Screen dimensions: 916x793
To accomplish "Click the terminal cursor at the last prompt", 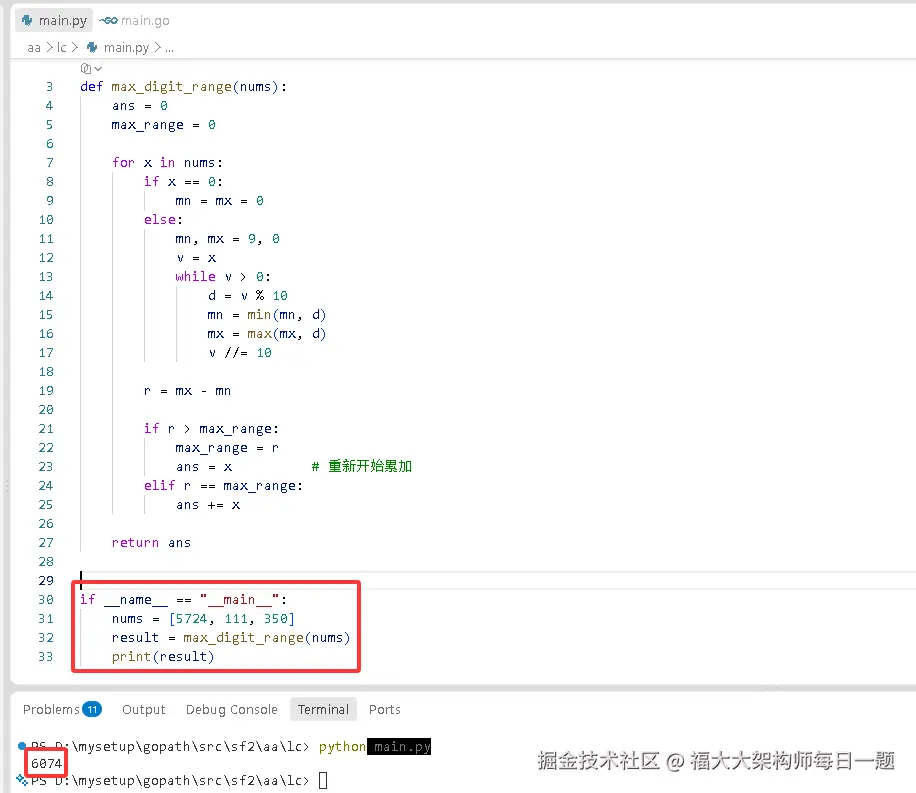I will [323, 780].
